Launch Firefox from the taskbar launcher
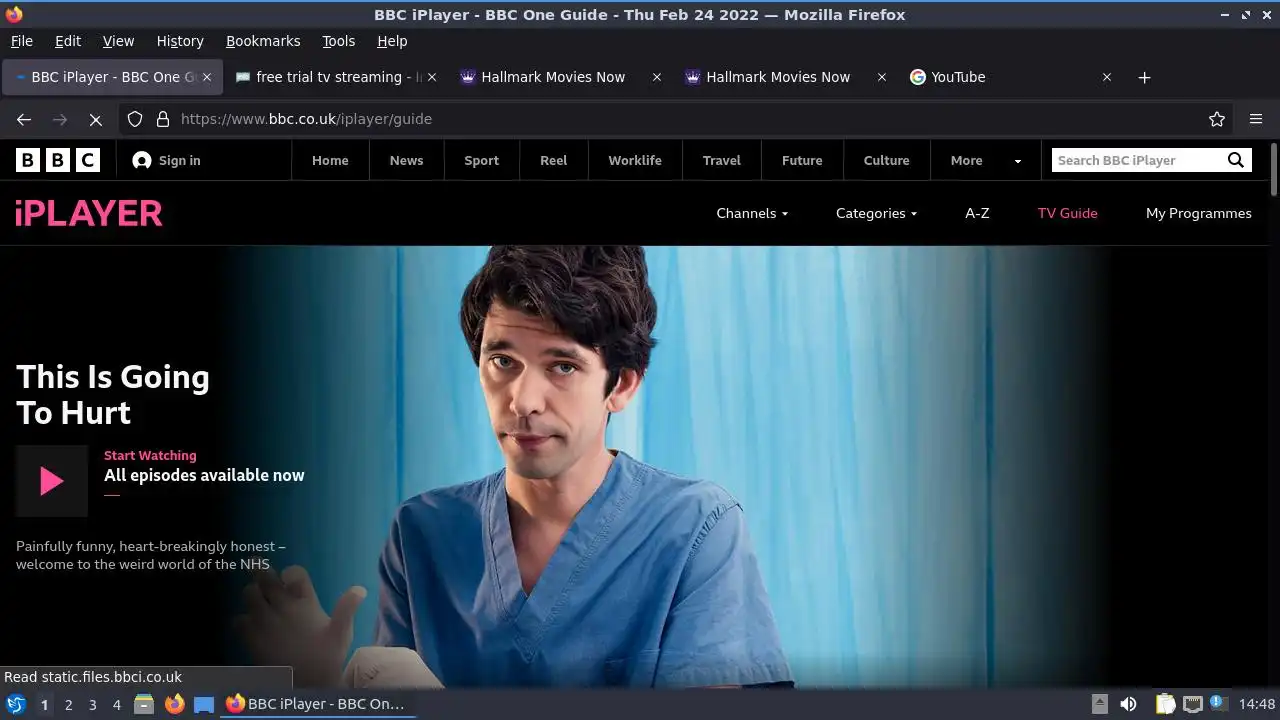Screen dimensions: 1280x720 [174, 704]
